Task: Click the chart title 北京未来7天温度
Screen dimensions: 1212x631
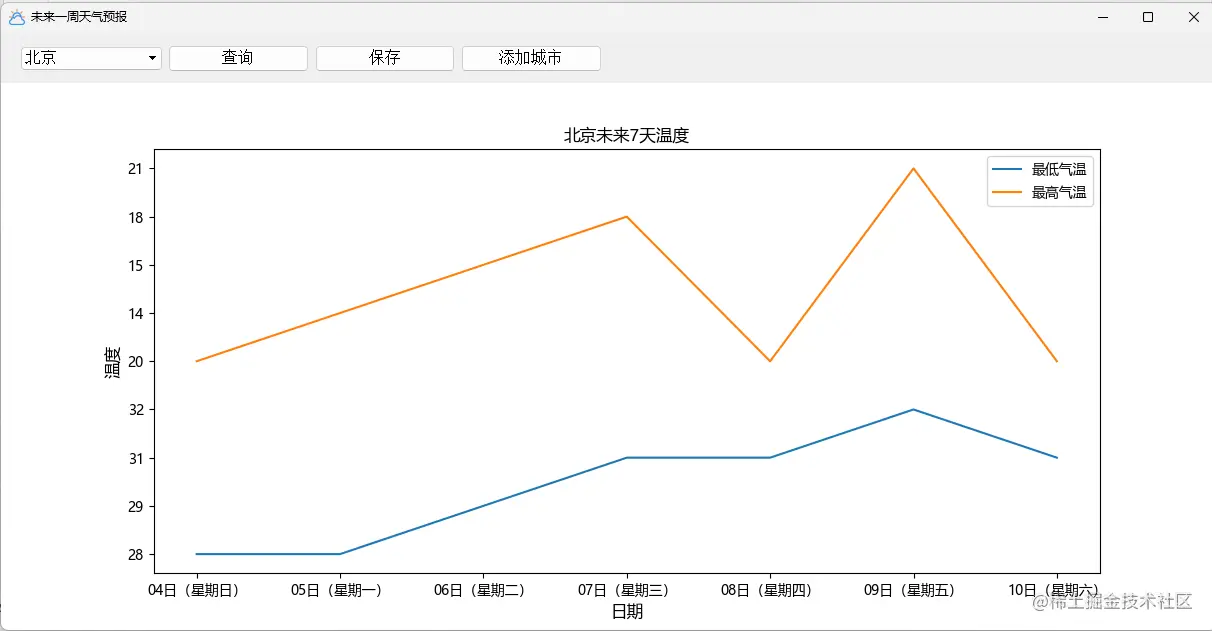Action: [627, 136]
